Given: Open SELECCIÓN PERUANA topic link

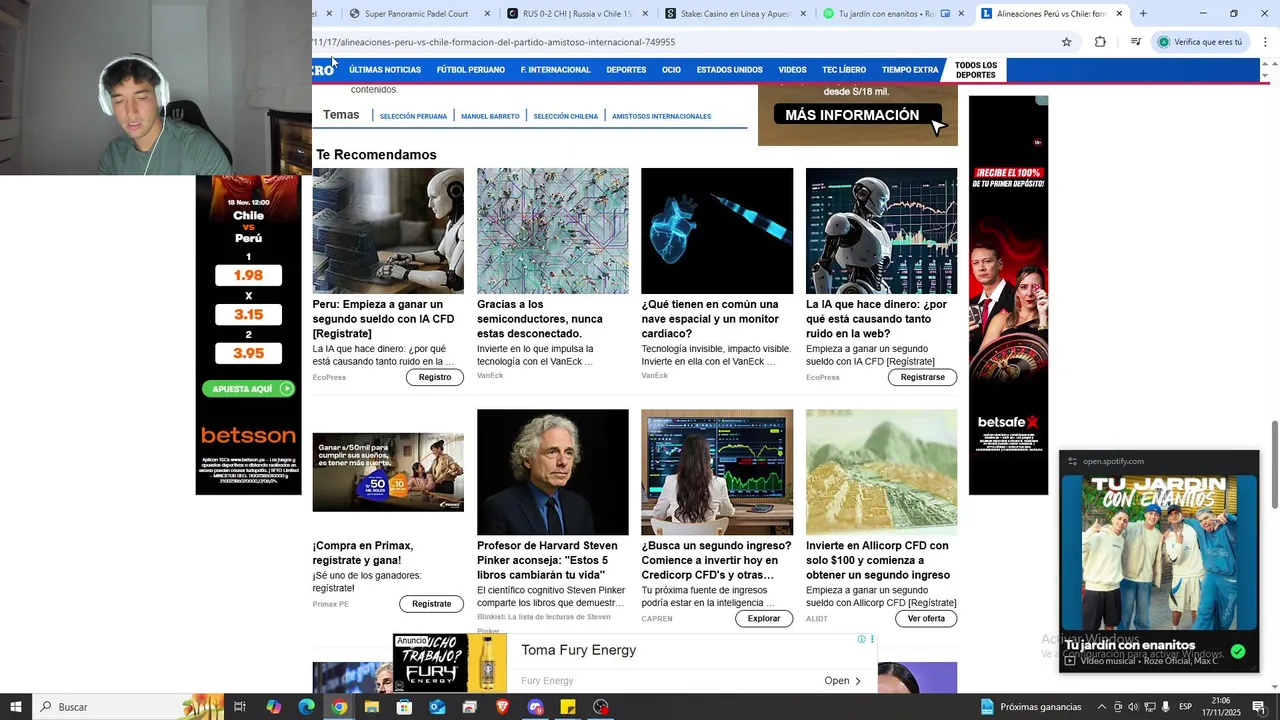Looking at the screenshot, I should tap(413, 116).
